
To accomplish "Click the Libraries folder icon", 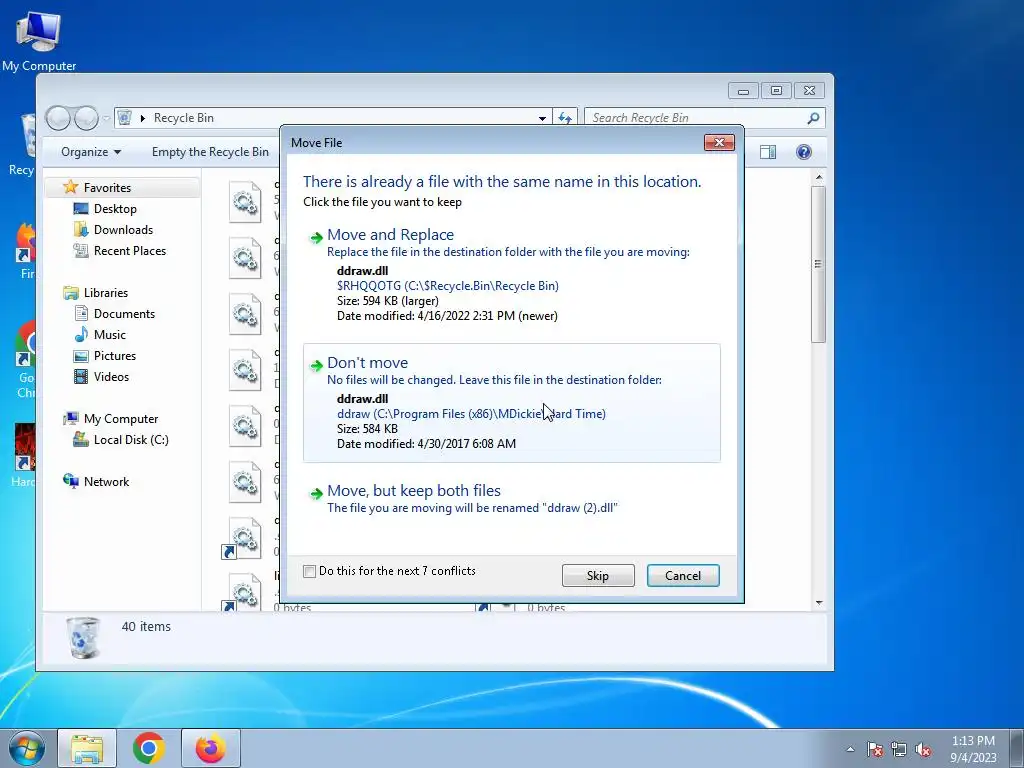I will [71, 293].
